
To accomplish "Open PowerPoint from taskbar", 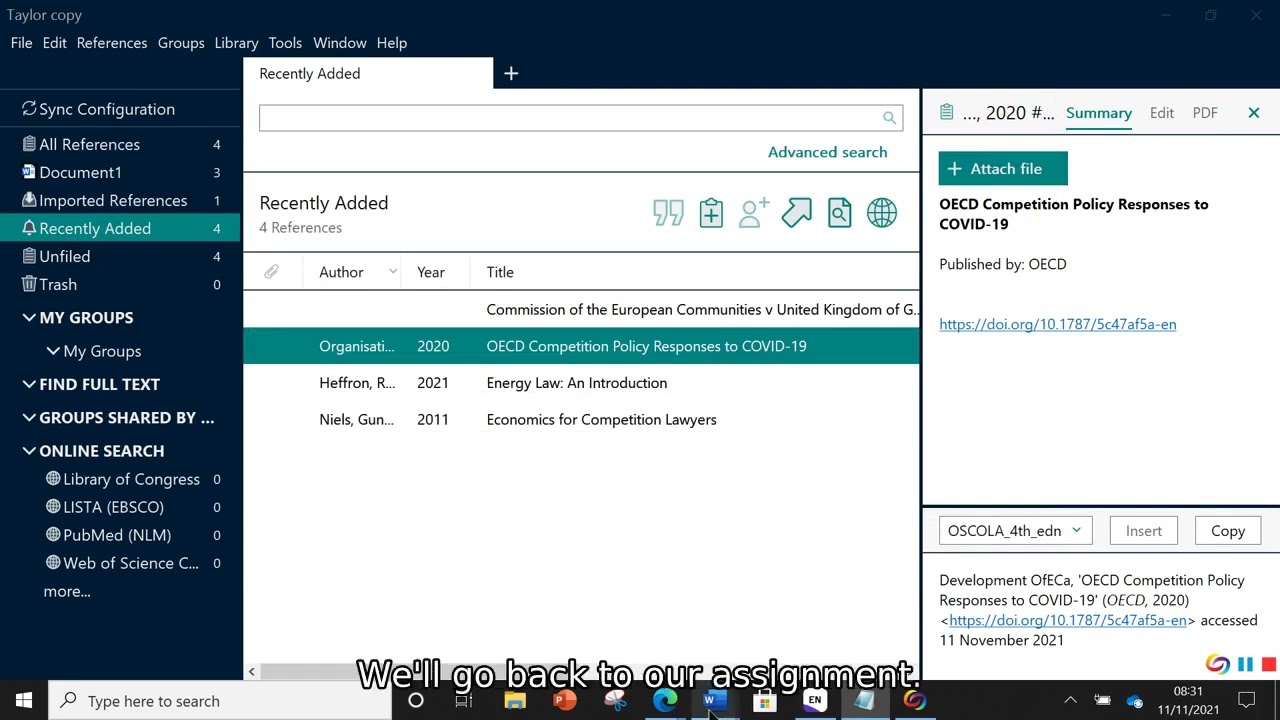I will coord(565,701).
